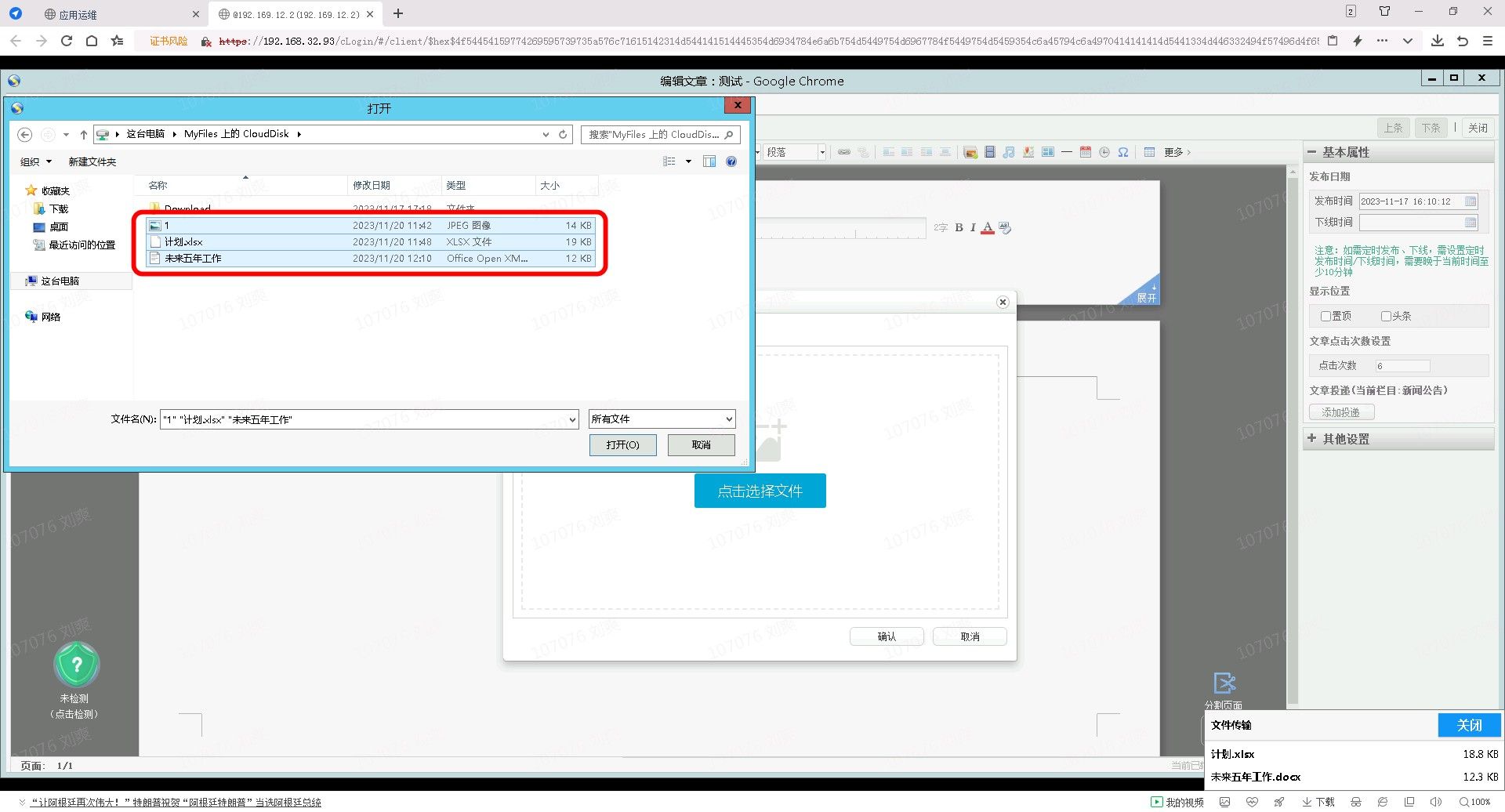
Task: Click the 打开(O) button
Action: click(622, 445)
